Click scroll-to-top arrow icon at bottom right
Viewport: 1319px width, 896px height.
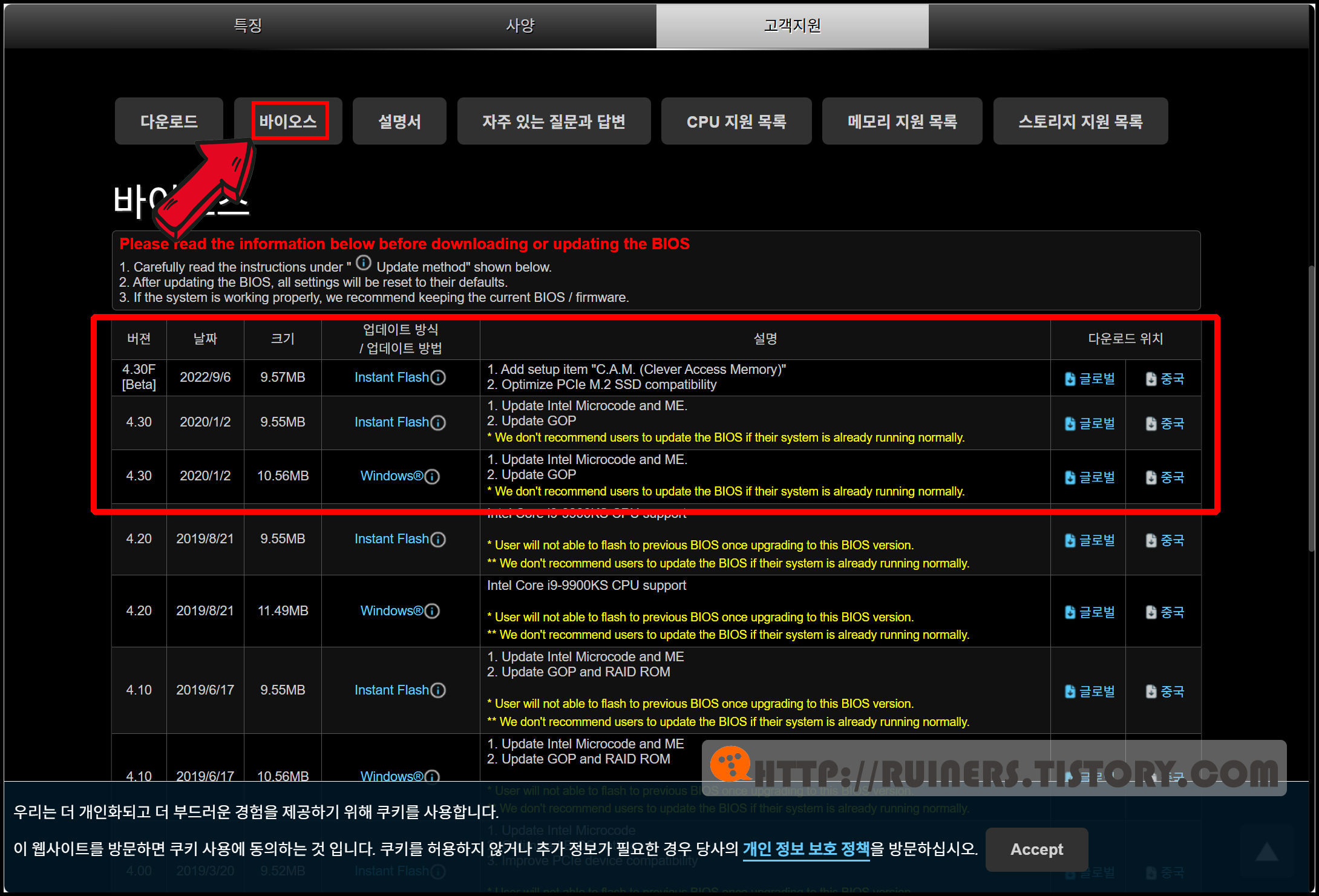pyautogui.click(x=1266, y=852)
